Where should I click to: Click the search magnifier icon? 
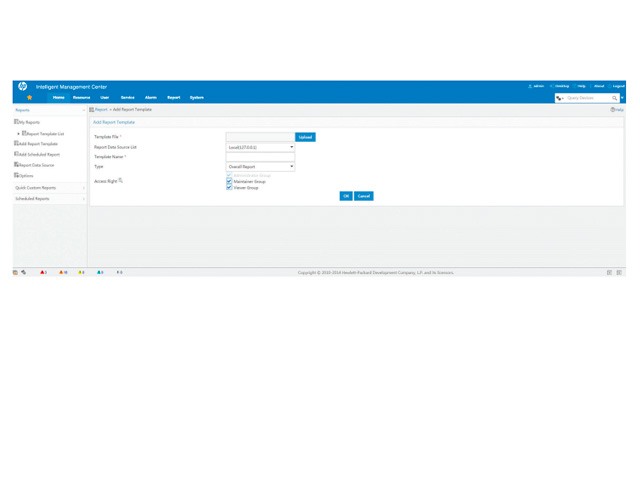pos(615,98)
